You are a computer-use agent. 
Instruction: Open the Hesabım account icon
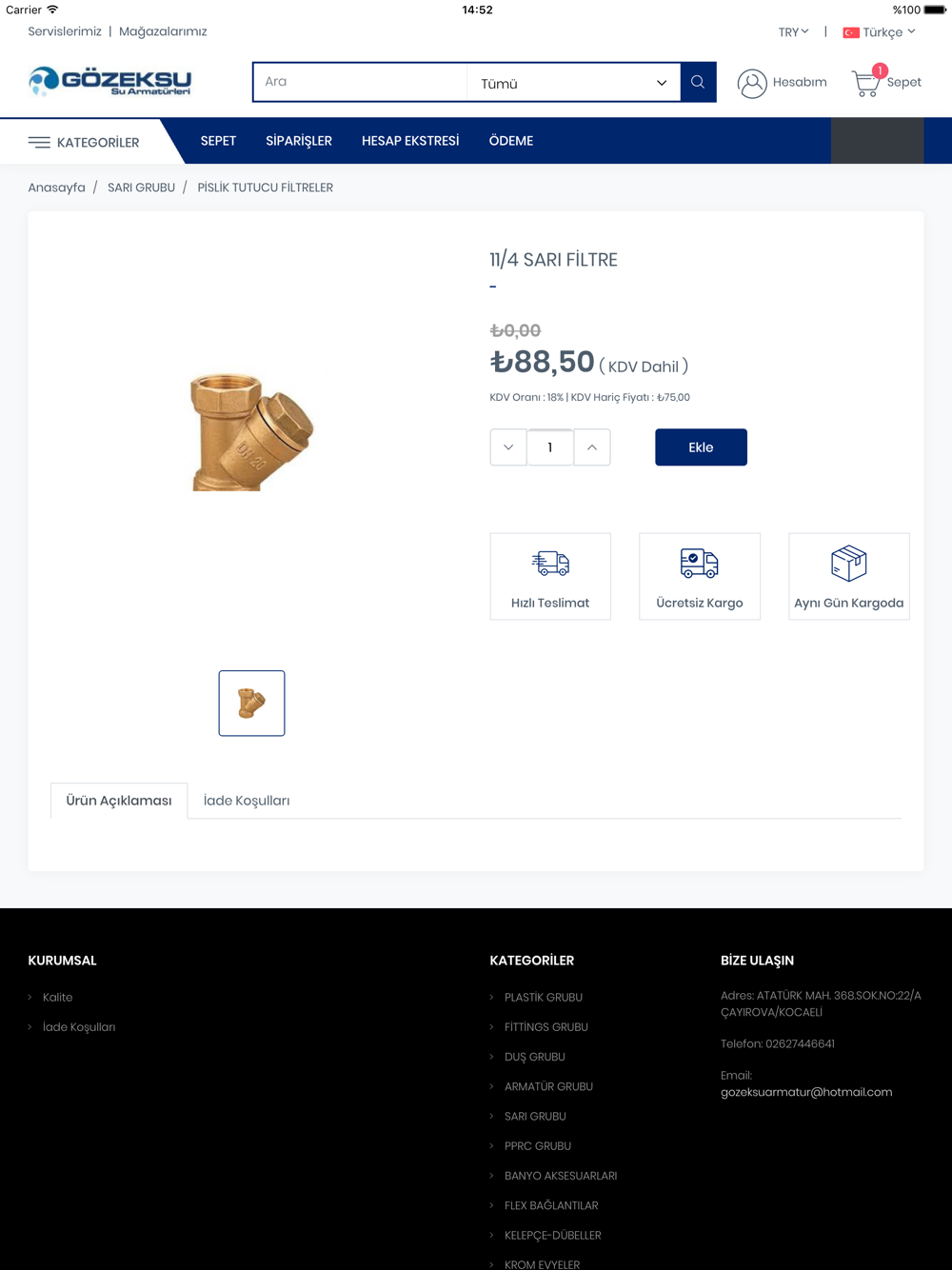[752, 84]
